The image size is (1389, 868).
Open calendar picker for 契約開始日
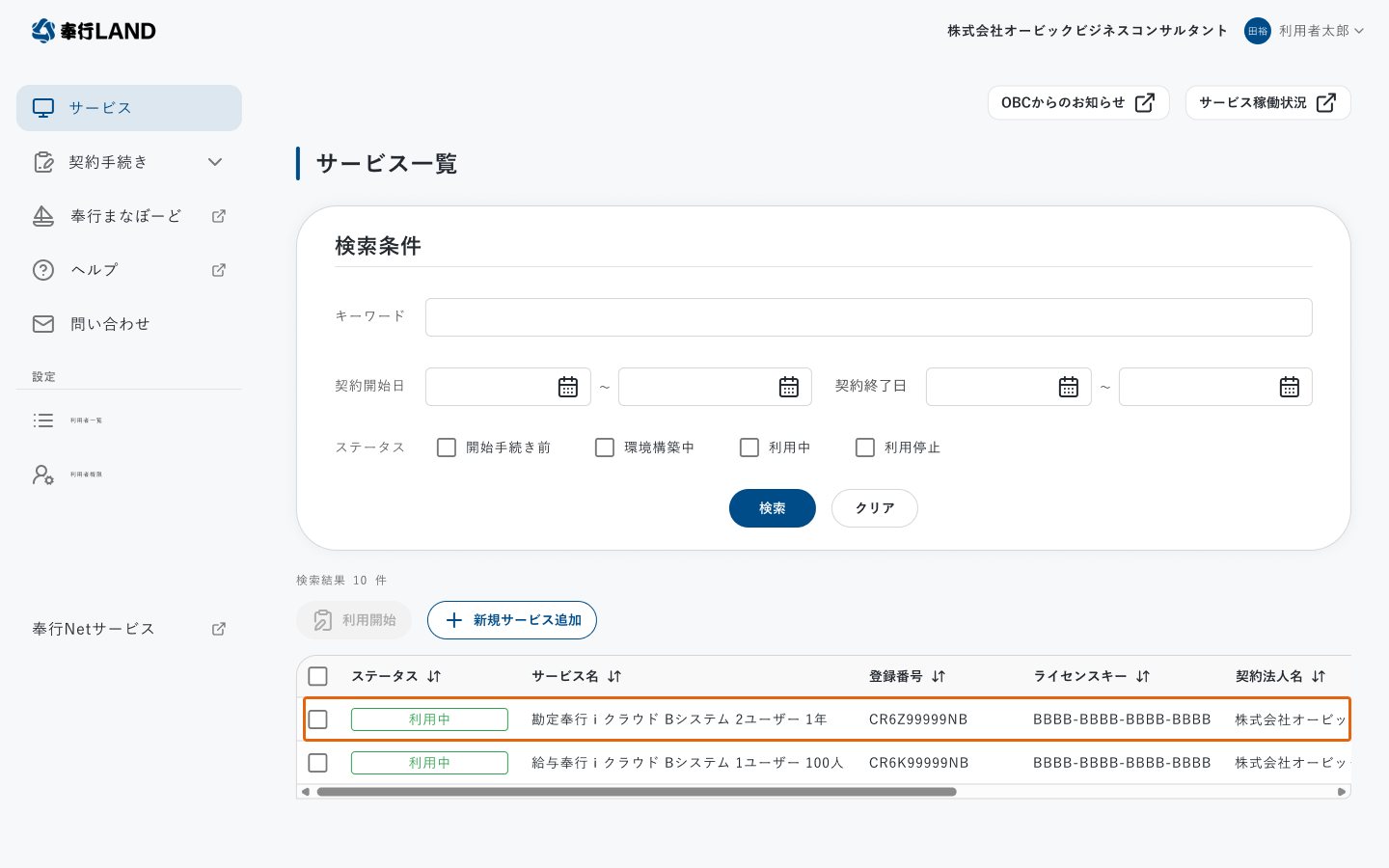click(x=569, y=386)
